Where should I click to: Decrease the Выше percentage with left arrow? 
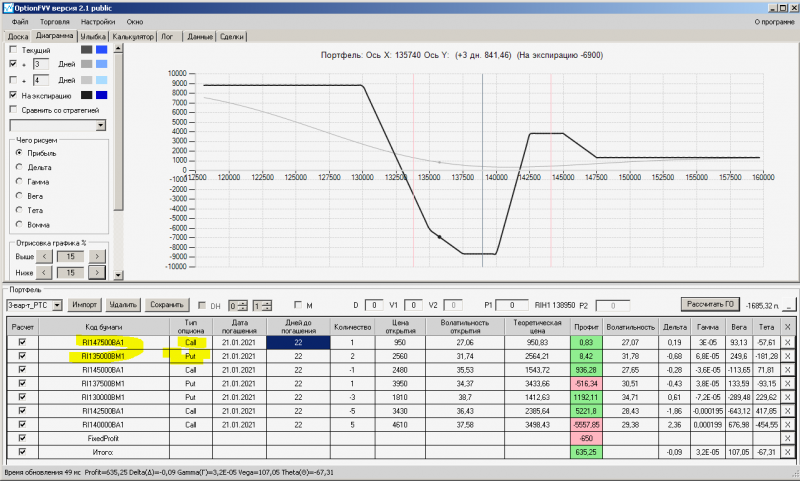[x=44, y=257]
